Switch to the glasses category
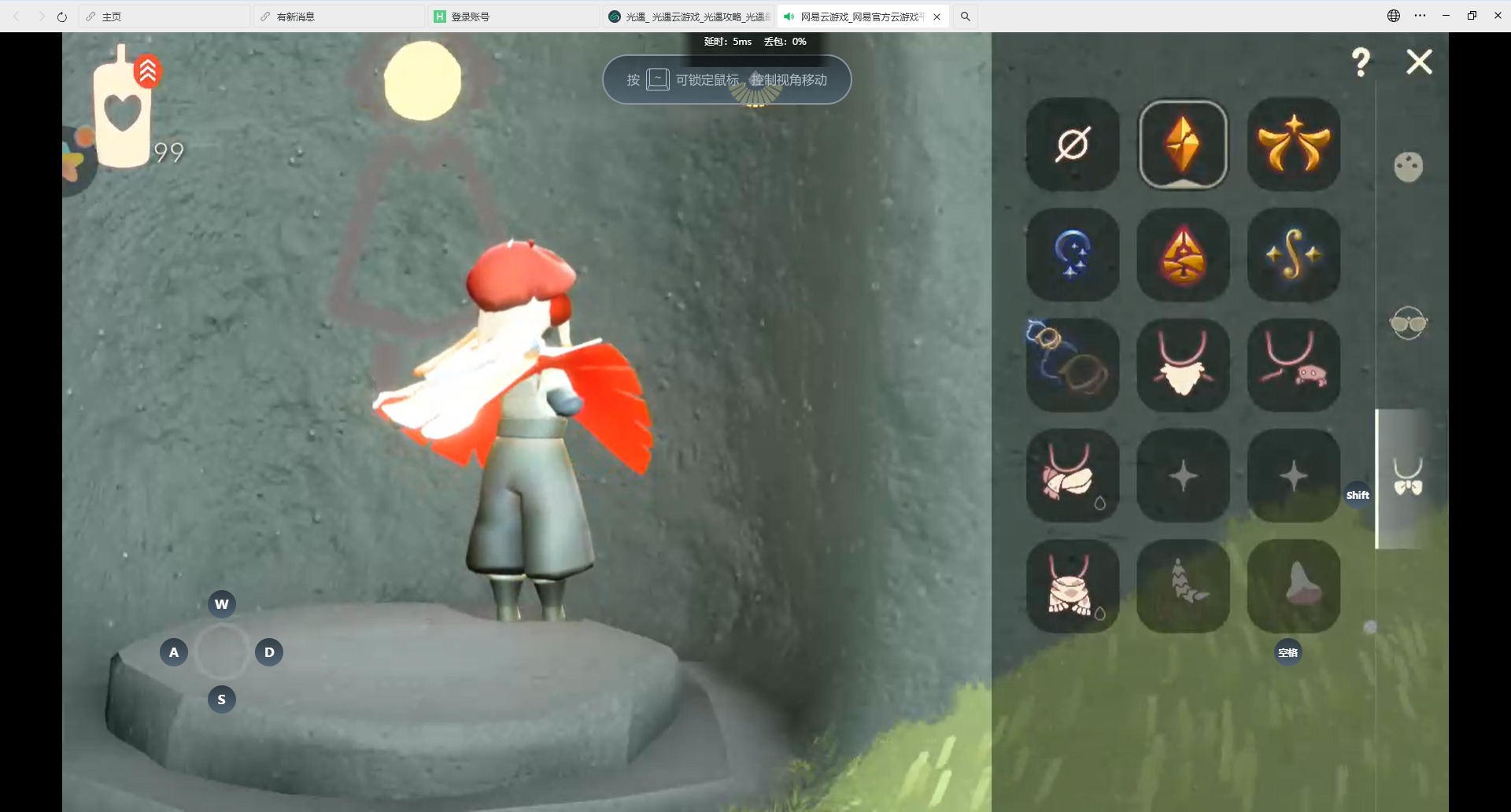This screenshot has width=1511, height=812. point(1409,323)
